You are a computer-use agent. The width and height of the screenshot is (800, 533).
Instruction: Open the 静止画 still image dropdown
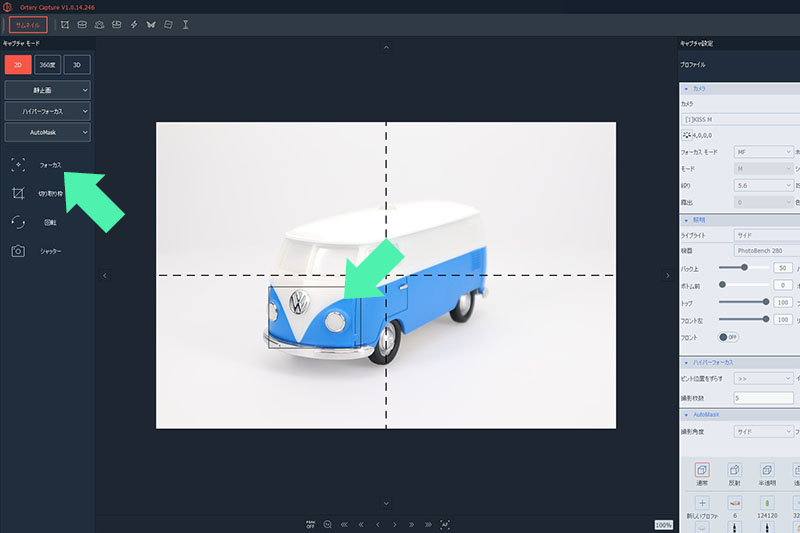pos(48,90)
